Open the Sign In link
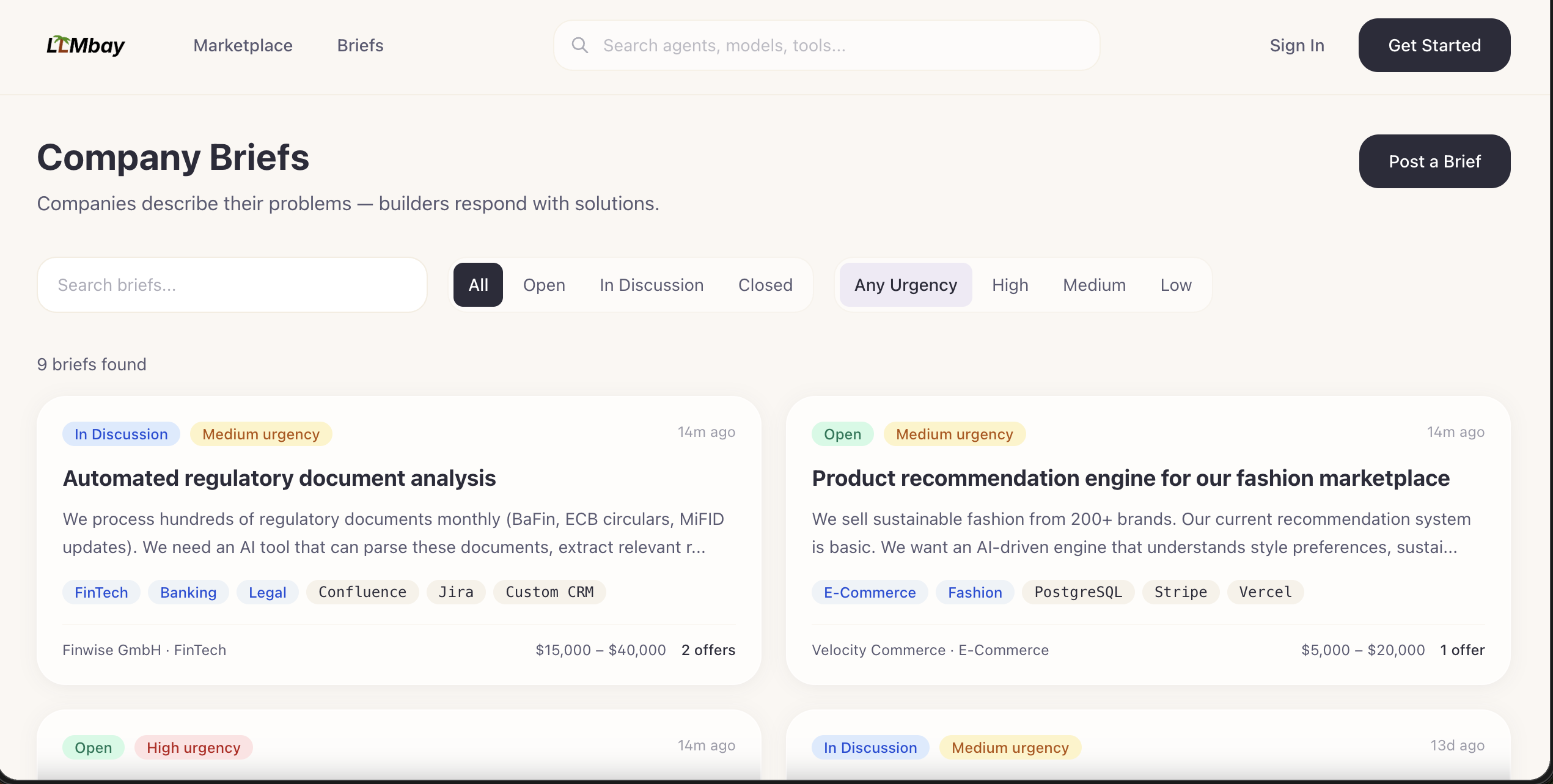Viewport: 1553px width, 784px height. 1297,45
